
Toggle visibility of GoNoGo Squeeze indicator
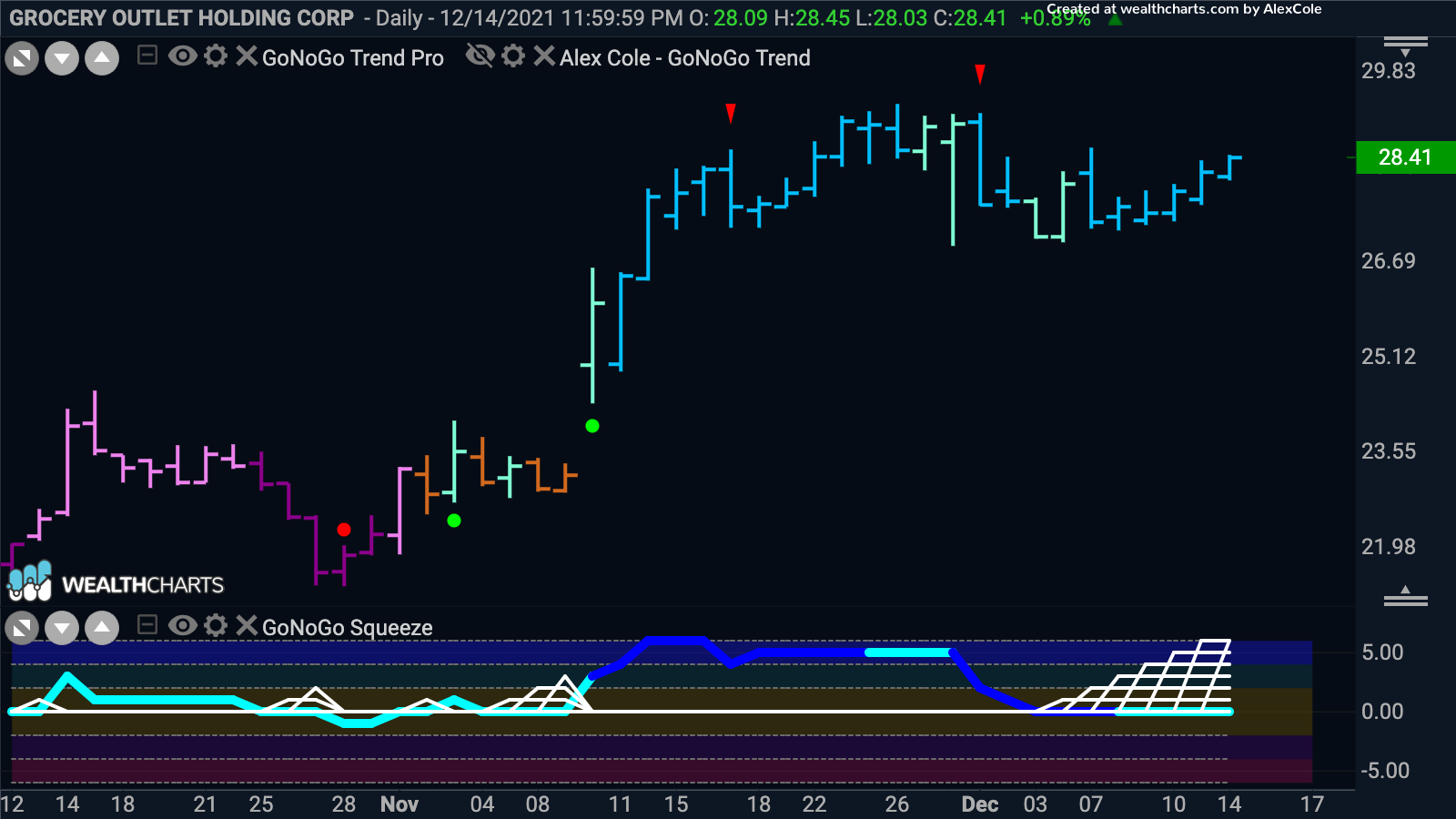coord(182,625)
